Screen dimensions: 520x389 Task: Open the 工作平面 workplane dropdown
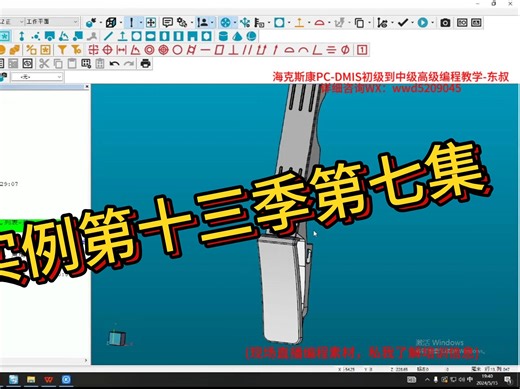[x=52, y=22]
